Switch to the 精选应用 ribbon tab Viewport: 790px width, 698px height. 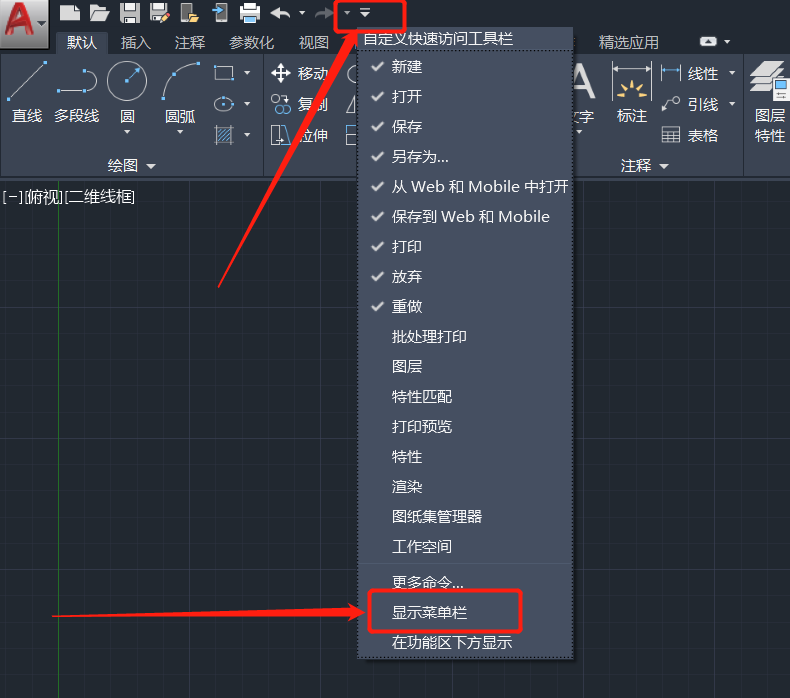click(x=628, y=42)
